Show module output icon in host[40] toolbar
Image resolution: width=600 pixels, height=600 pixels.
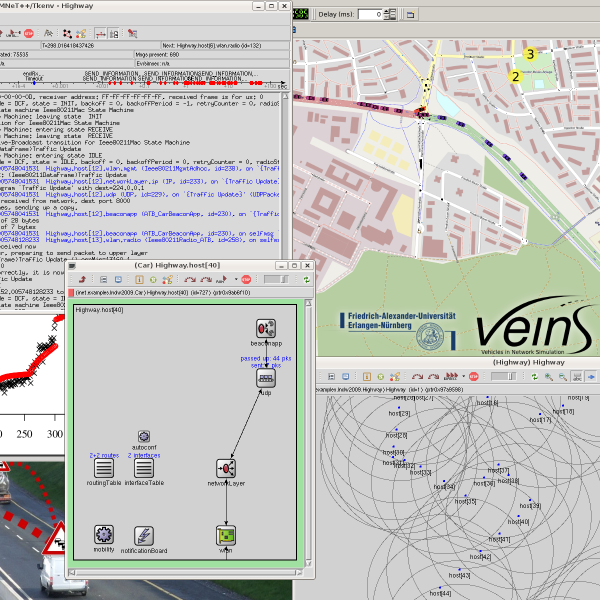coord(118,279)
